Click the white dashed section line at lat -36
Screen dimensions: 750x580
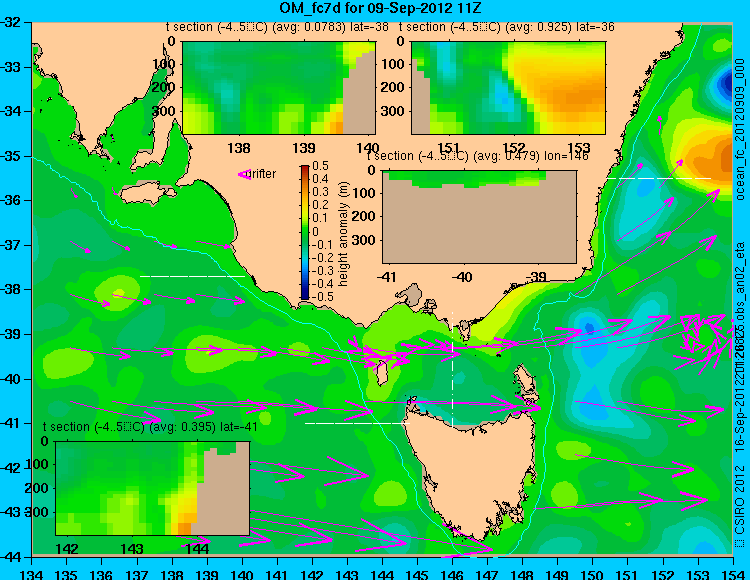coord(659,178)
